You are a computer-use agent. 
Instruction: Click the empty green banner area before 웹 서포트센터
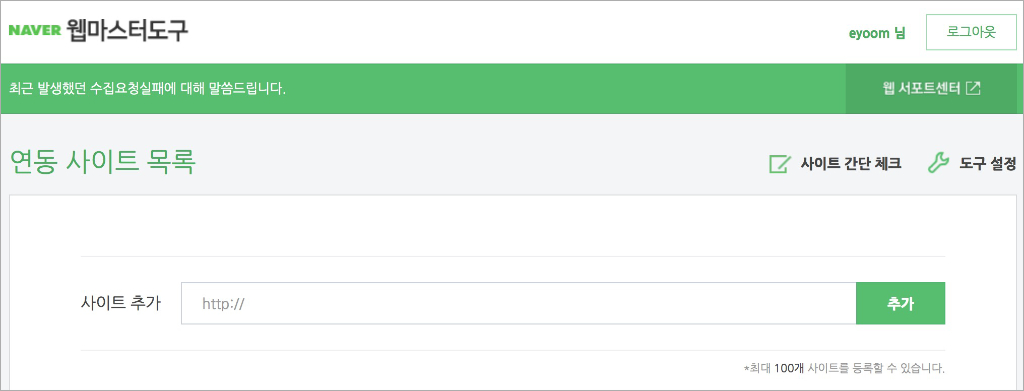[x=562, y=89]
